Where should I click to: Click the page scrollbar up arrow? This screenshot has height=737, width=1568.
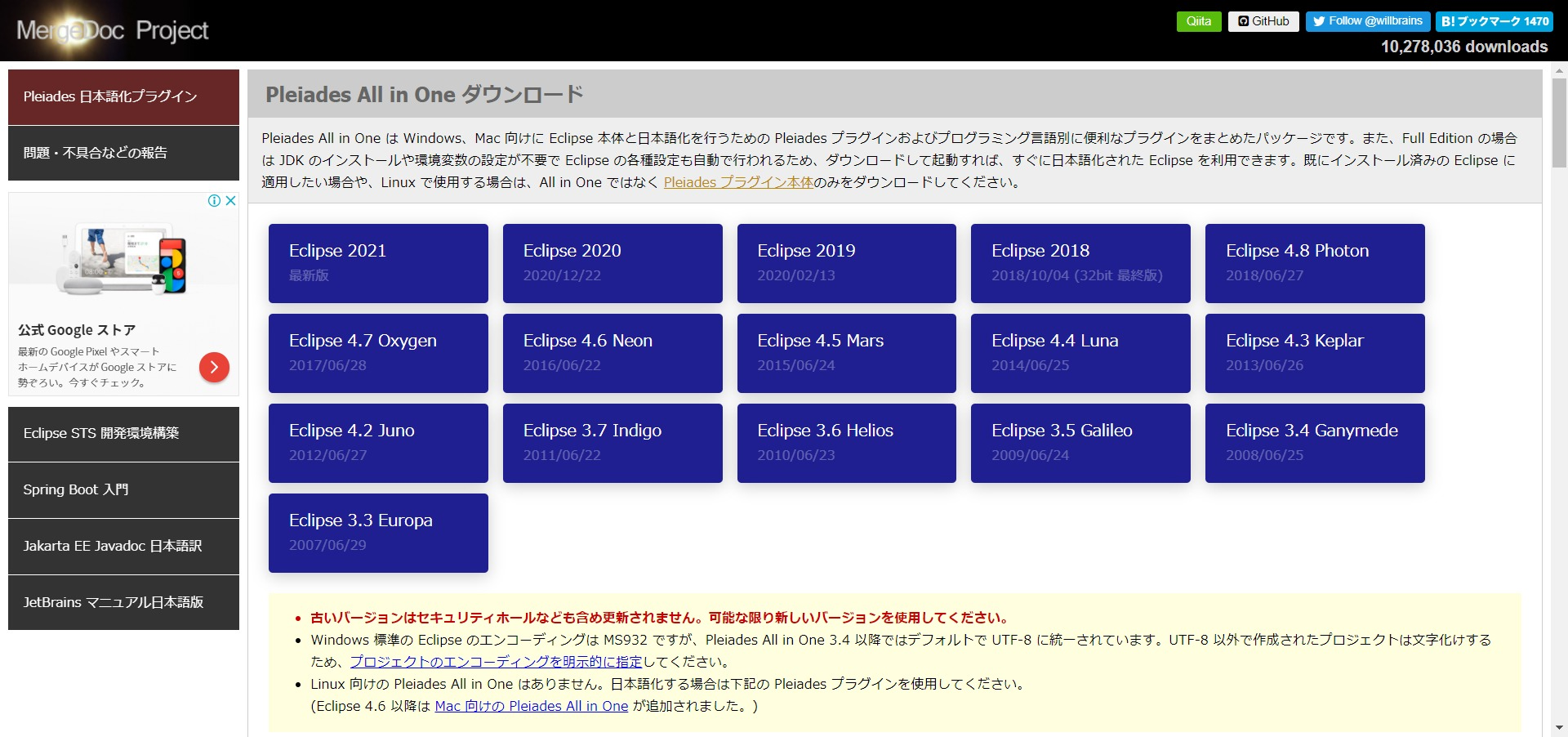[x=1559, y=70]
